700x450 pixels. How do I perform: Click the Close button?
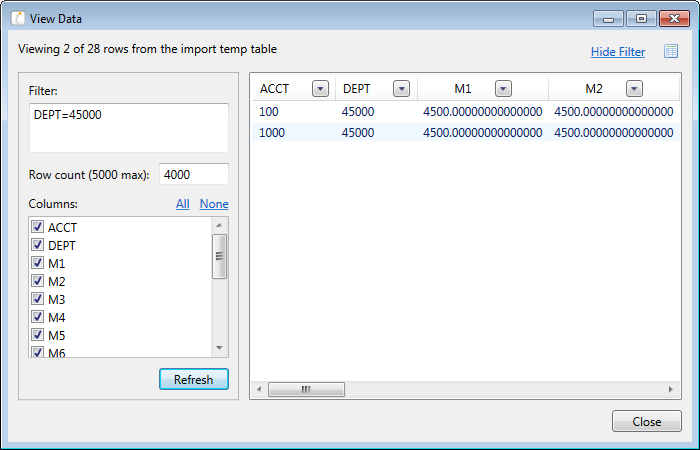[646, 421]
